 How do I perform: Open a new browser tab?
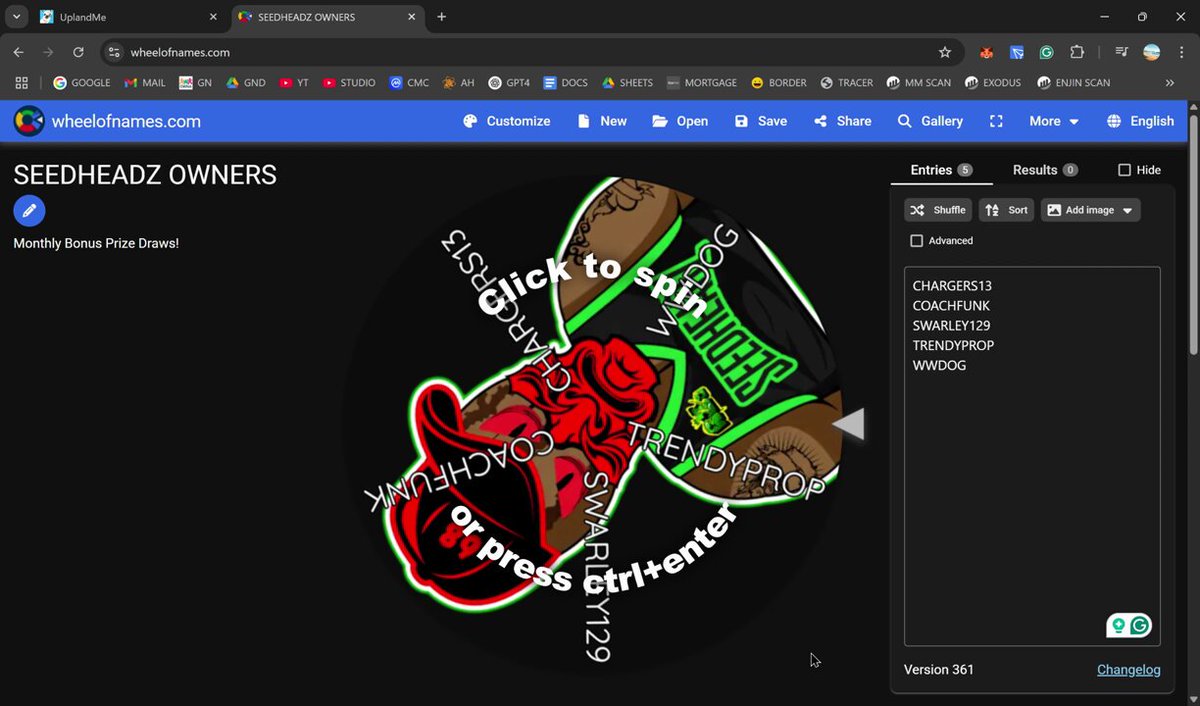[x=442, y=17]
